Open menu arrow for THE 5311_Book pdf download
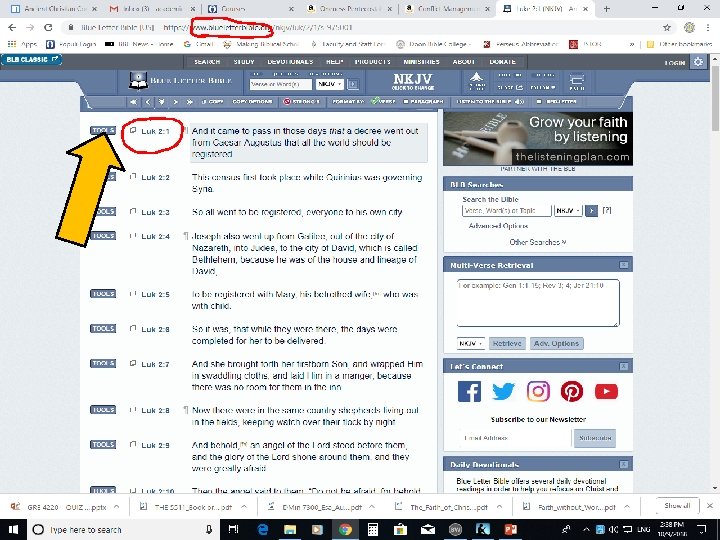Image resolution: width=720 pixels, height=540 pixels. 244,507
